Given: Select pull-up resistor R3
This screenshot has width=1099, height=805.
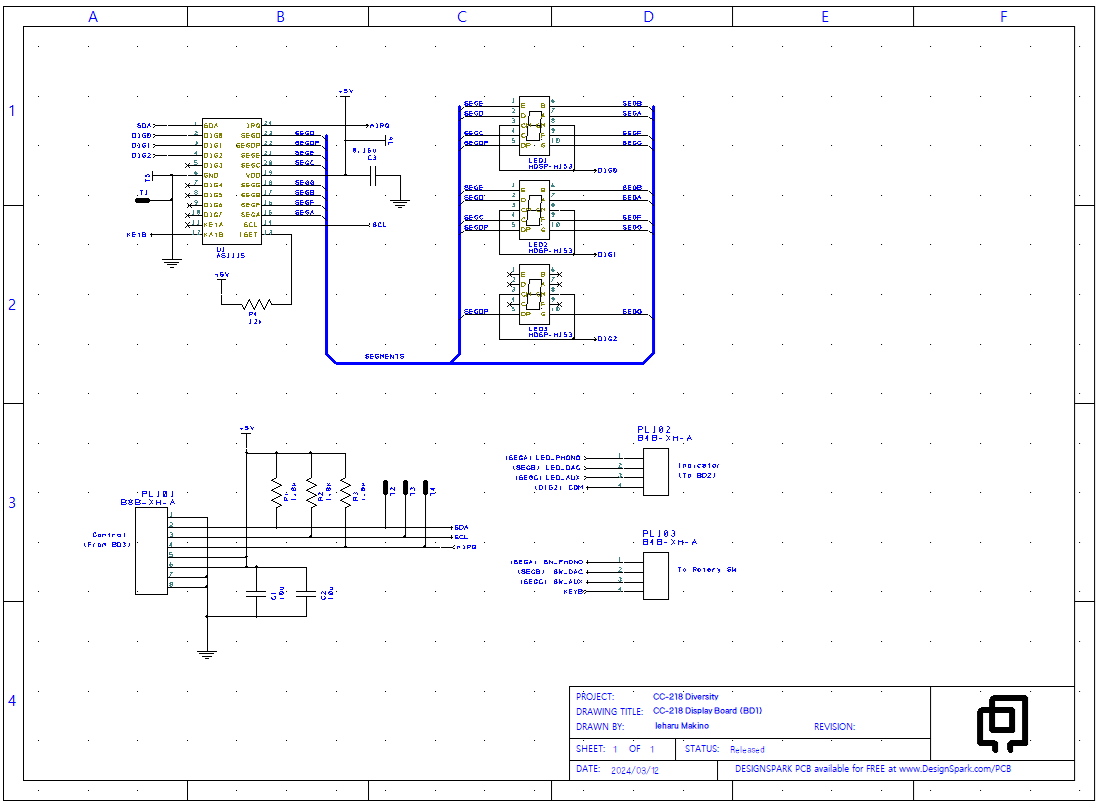Looking at the screenshot, I should pyautogui.click(x=346, y=491).
